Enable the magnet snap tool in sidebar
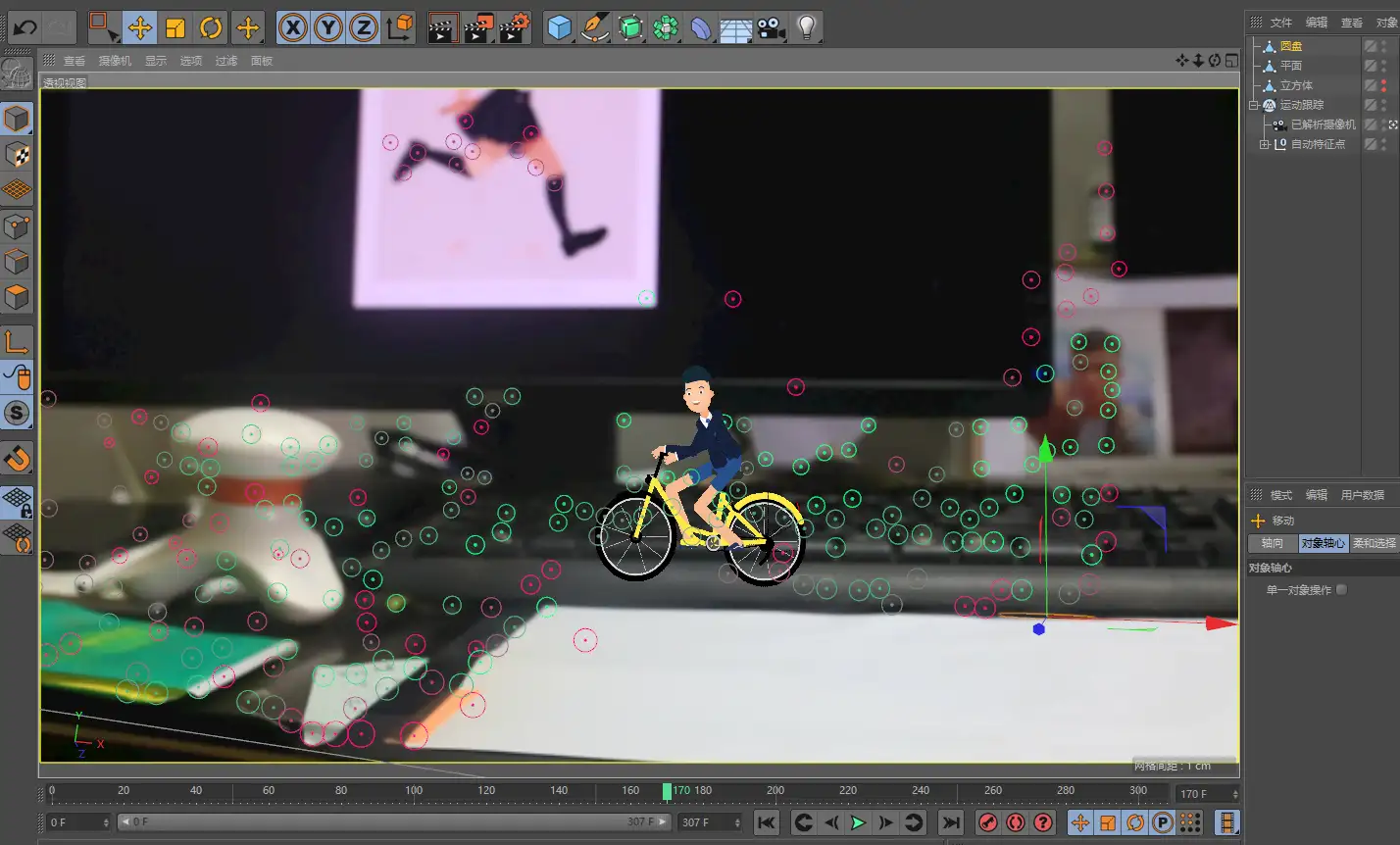This screenshot has width=1400, height=845. coord(17,459)
